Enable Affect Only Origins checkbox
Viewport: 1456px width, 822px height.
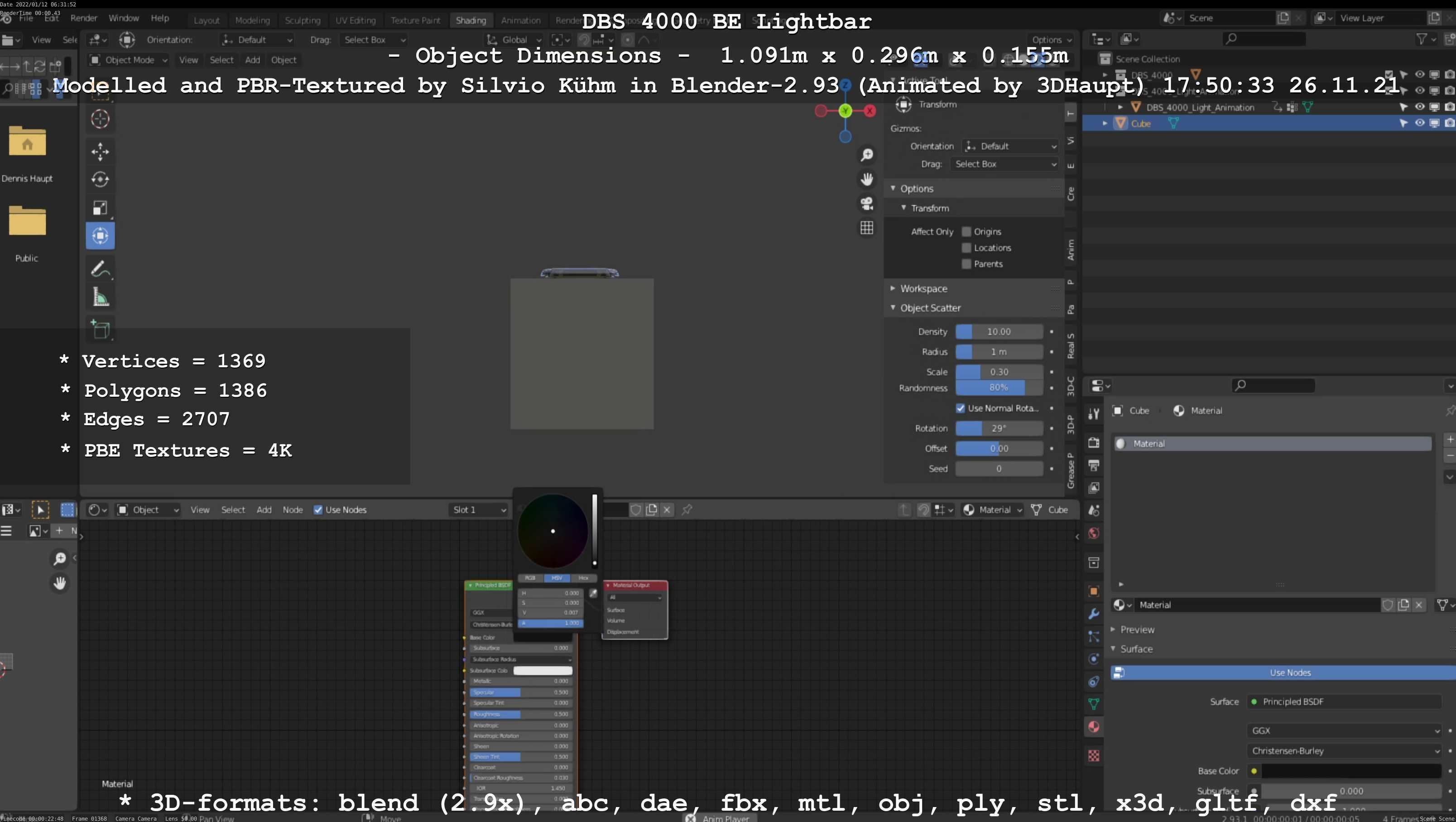pos(966,232)
